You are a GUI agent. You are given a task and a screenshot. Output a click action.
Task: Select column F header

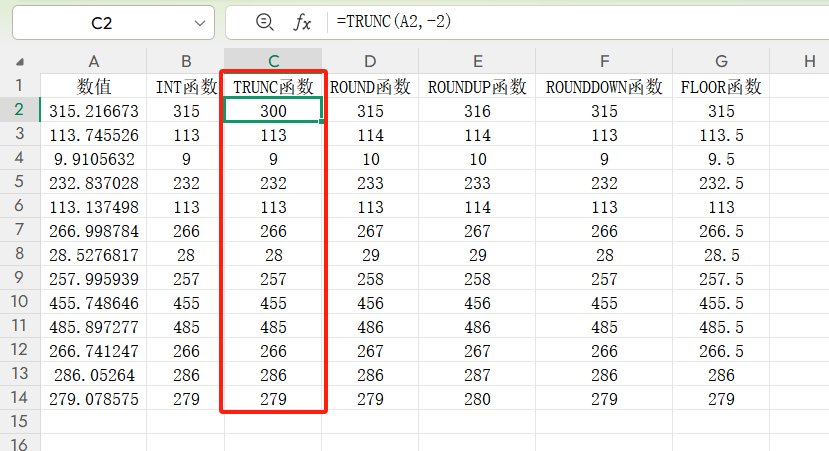(604, 61)
